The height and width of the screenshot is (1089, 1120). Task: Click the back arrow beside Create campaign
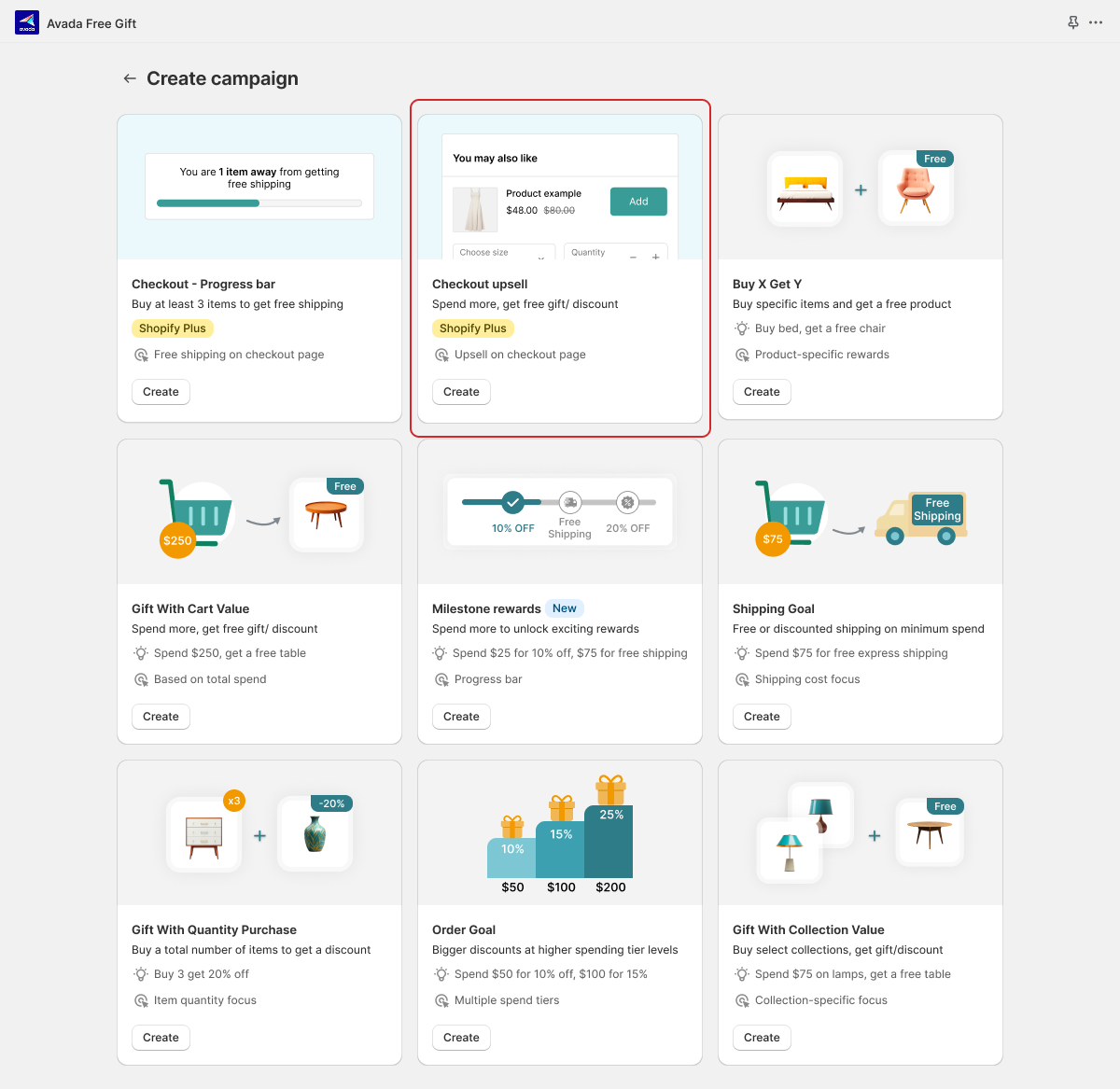tap(130, 78)
